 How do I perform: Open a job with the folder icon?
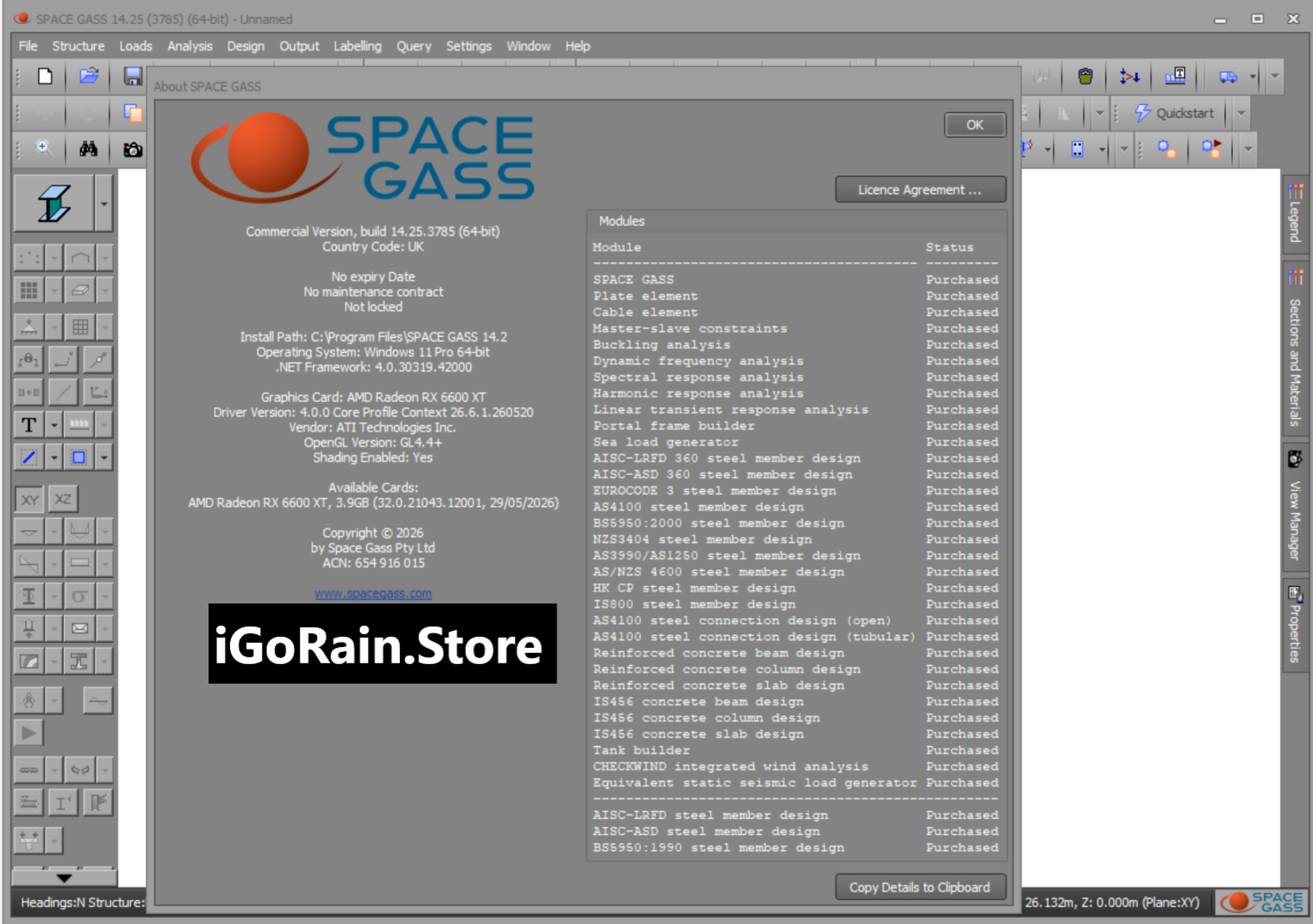pyautogui.click(x=89, y=76)
